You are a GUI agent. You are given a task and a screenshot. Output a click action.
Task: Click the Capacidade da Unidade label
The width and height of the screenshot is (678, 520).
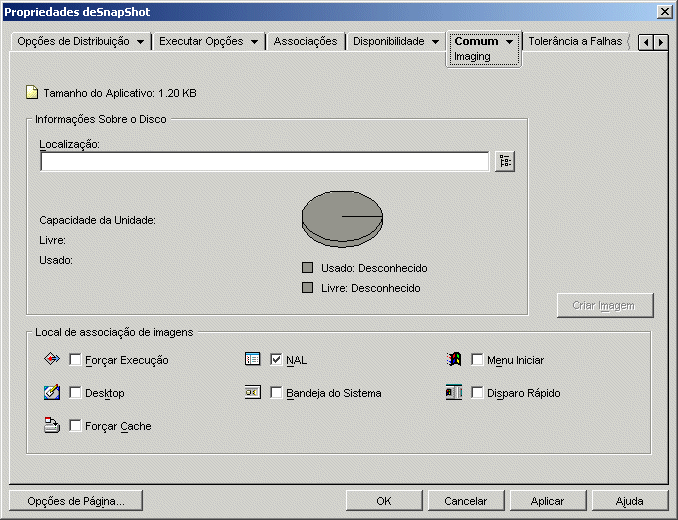coord(97,220)
